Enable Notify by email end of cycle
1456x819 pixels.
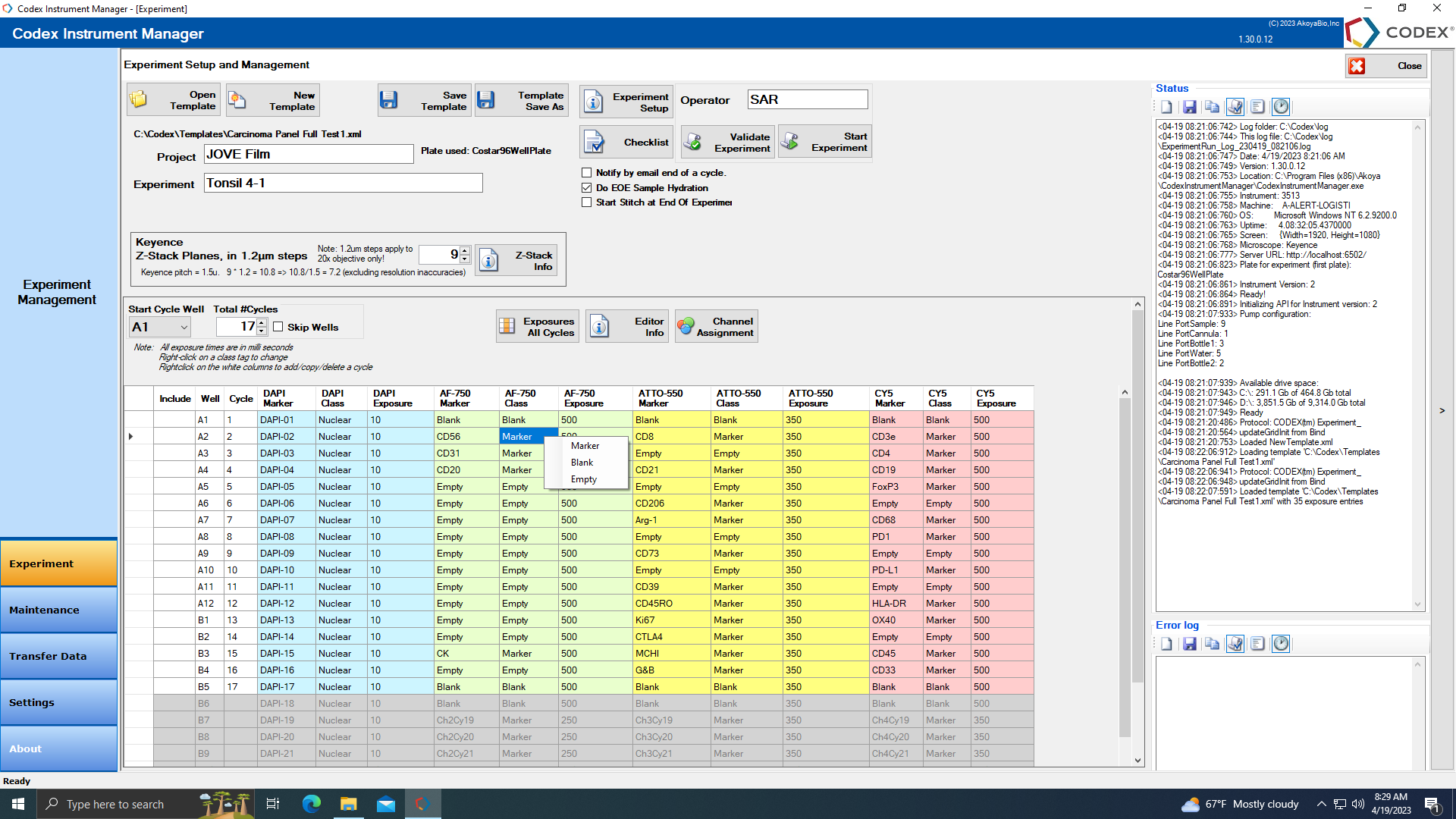(586, 173)
